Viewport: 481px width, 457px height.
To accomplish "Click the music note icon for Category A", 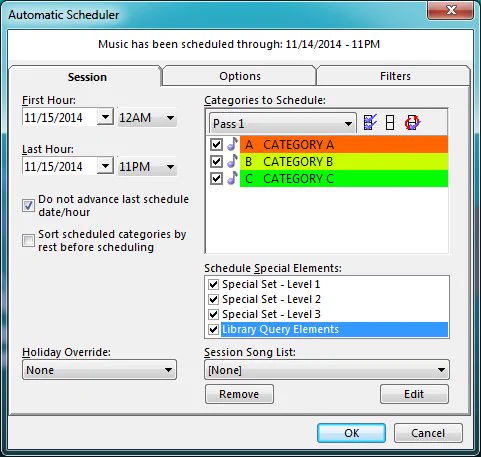I will coord(233,144).
